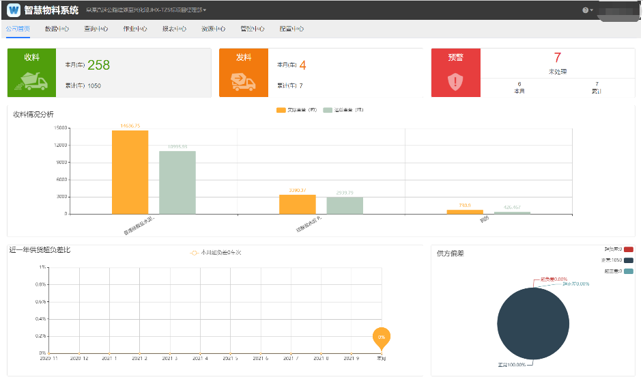643x384 pixels.
Task: Click the red shield 预警 warning icon
Action: (x=455, y=82)
